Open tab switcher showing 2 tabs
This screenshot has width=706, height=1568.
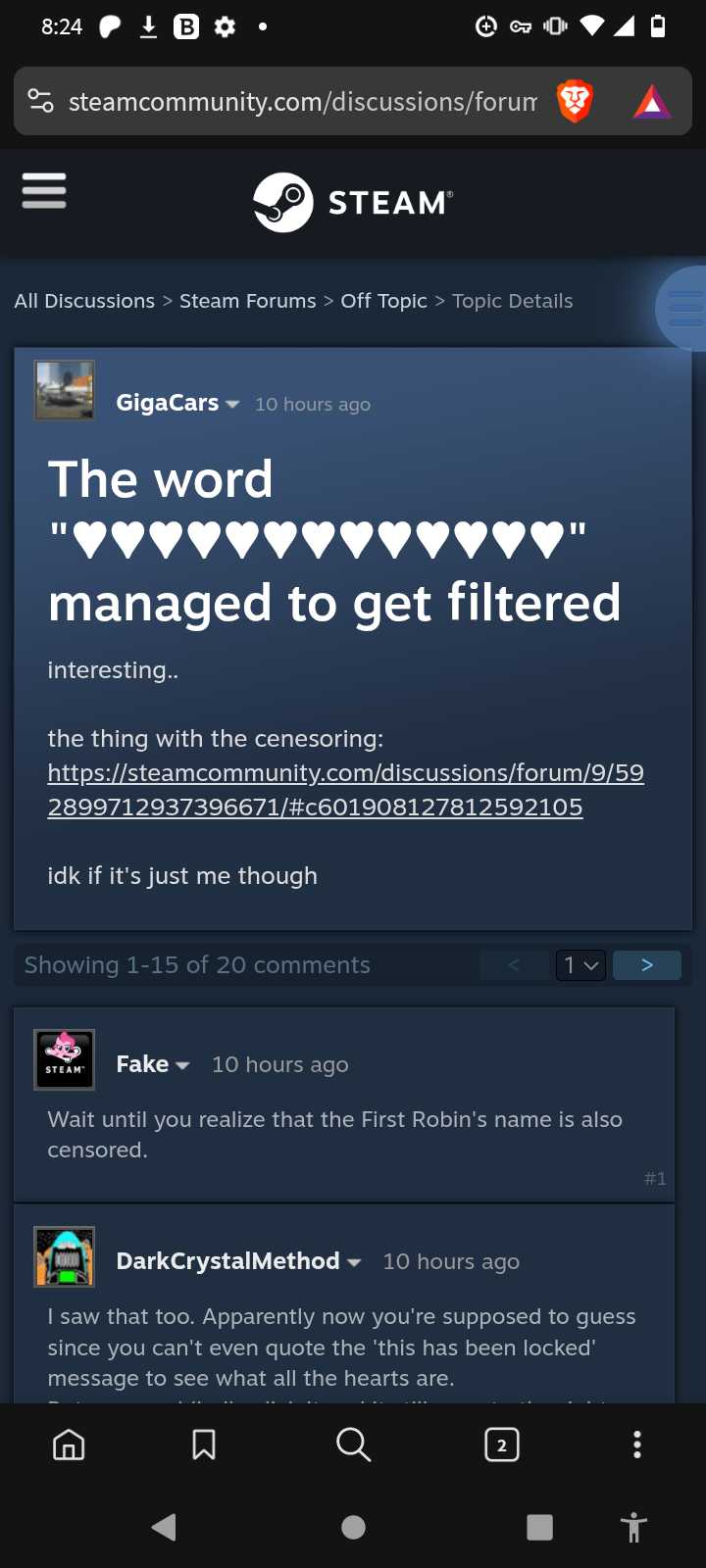(x=502, y=1445)
